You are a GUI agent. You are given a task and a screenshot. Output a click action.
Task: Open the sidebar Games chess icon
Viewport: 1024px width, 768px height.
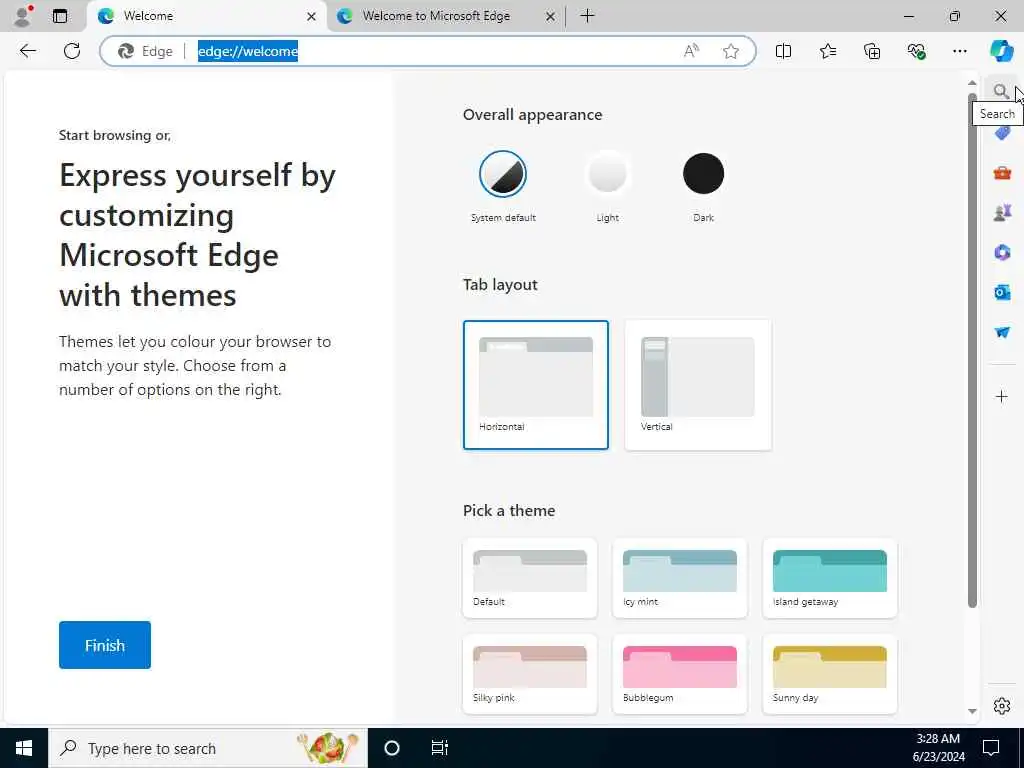click(1002, 213)
